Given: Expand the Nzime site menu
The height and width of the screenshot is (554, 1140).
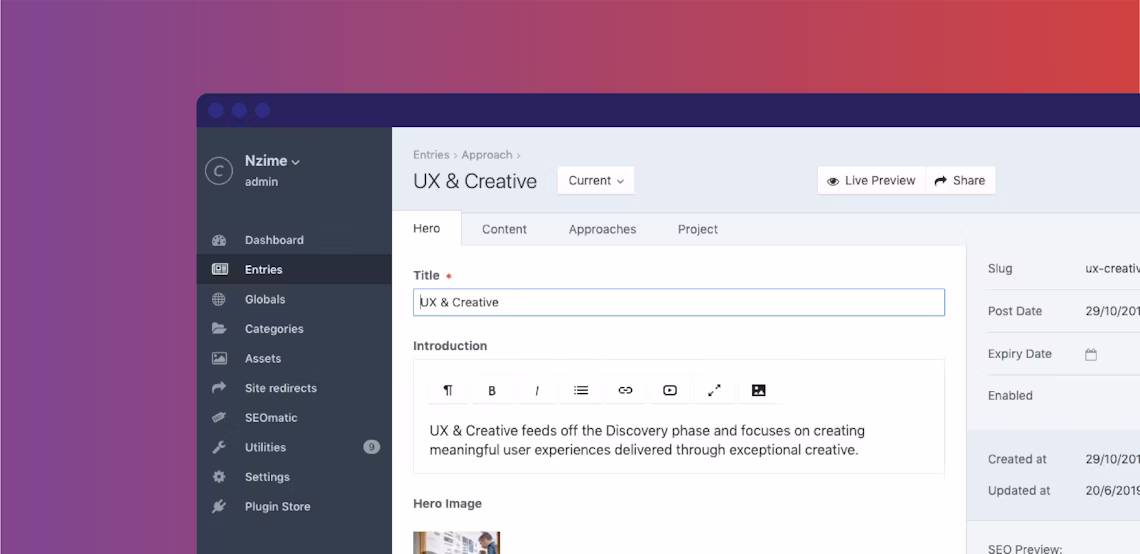Looking at the screenshot, I should [272, 161].
